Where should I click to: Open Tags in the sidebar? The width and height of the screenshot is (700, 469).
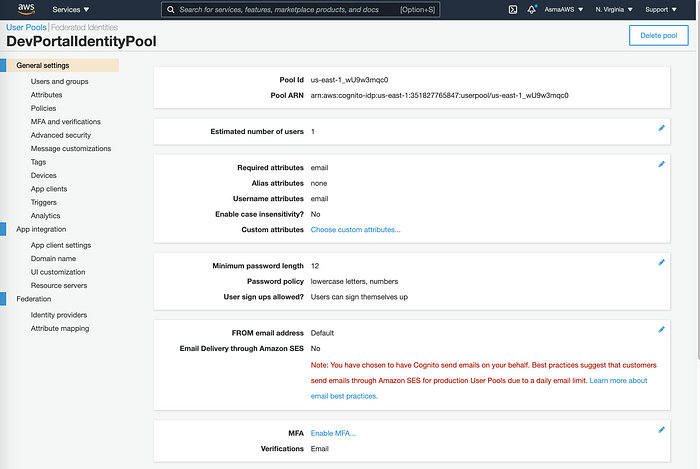point(38,162)
